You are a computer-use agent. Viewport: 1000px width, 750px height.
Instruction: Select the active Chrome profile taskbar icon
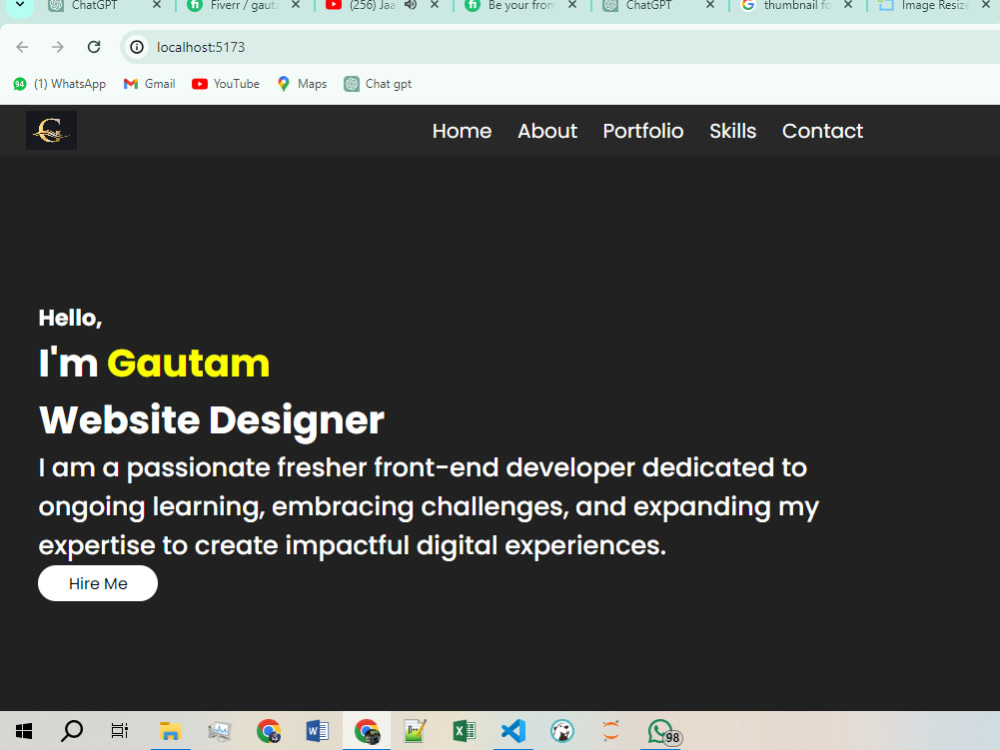point(367,731)
